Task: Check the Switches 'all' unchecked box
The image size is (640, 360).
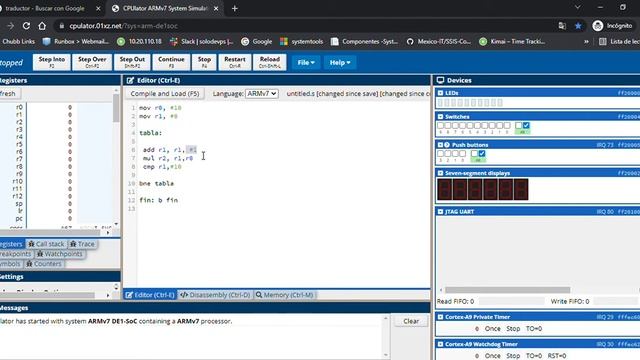Action: 518,125
